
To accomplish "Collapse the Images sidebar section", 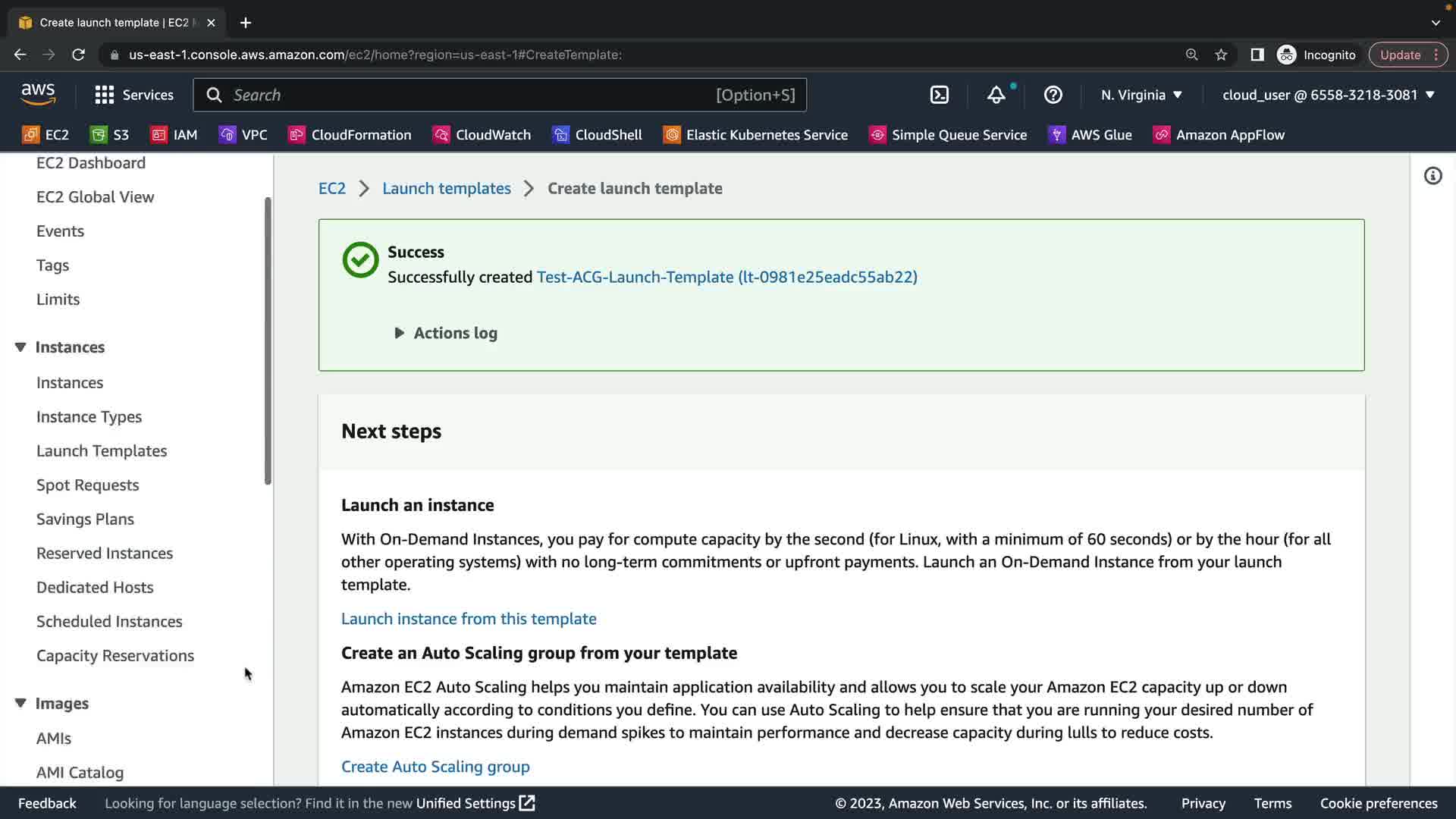I will (x=20, y=703).
